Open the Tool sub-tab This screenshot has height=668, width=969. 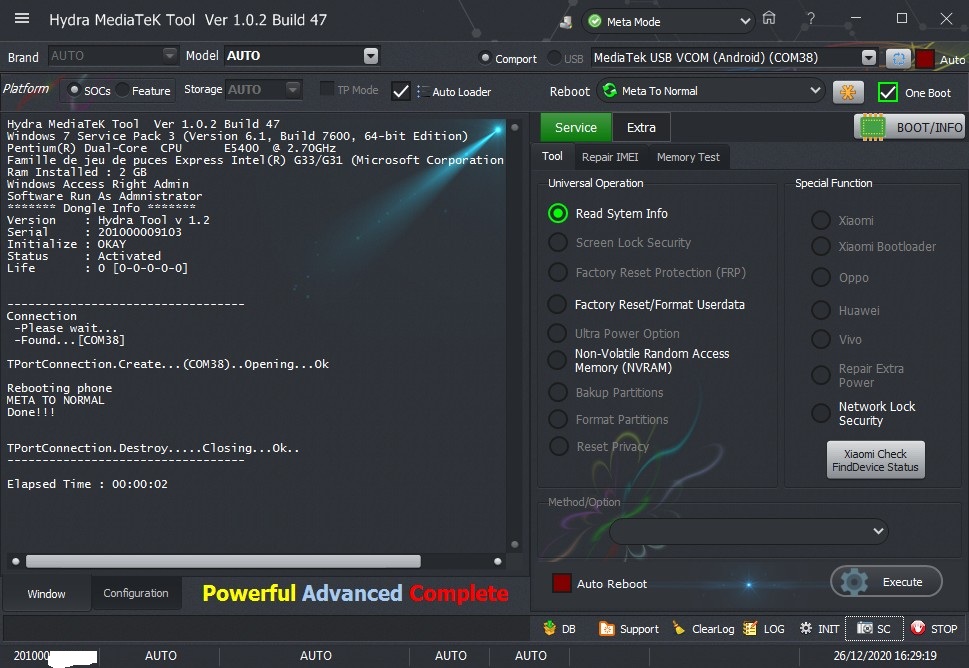click(552, 156)
